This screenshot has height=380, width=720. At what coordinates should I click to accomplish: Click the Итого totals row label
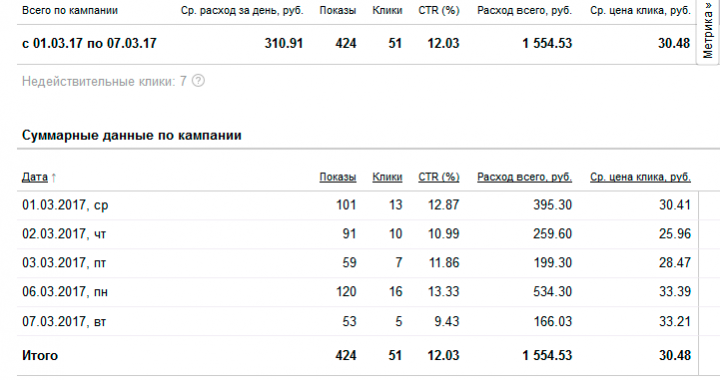[40, 356]
